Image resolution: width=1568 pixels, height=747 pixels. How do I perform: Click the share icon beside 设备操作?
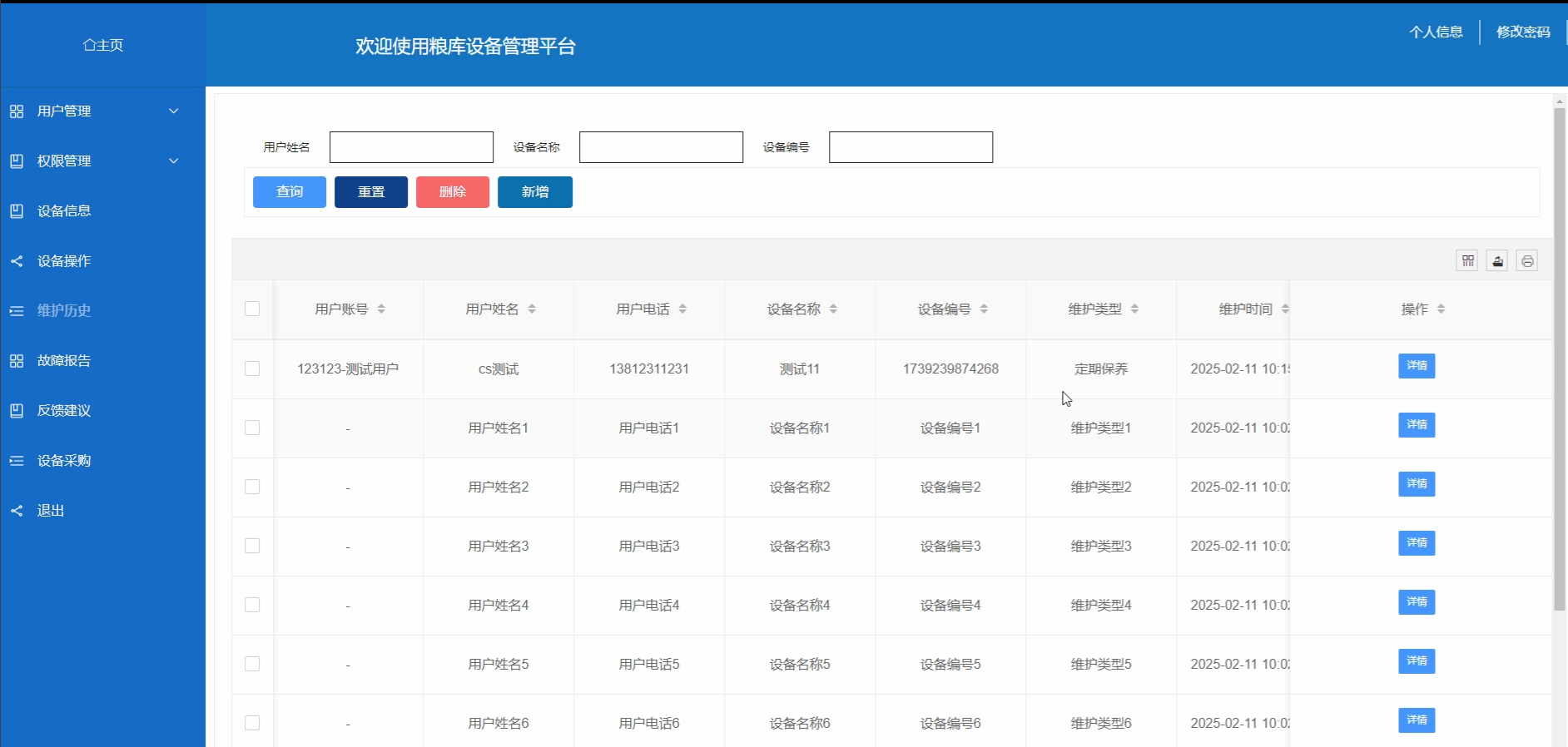pyautogui.click(x=17, y=261)
